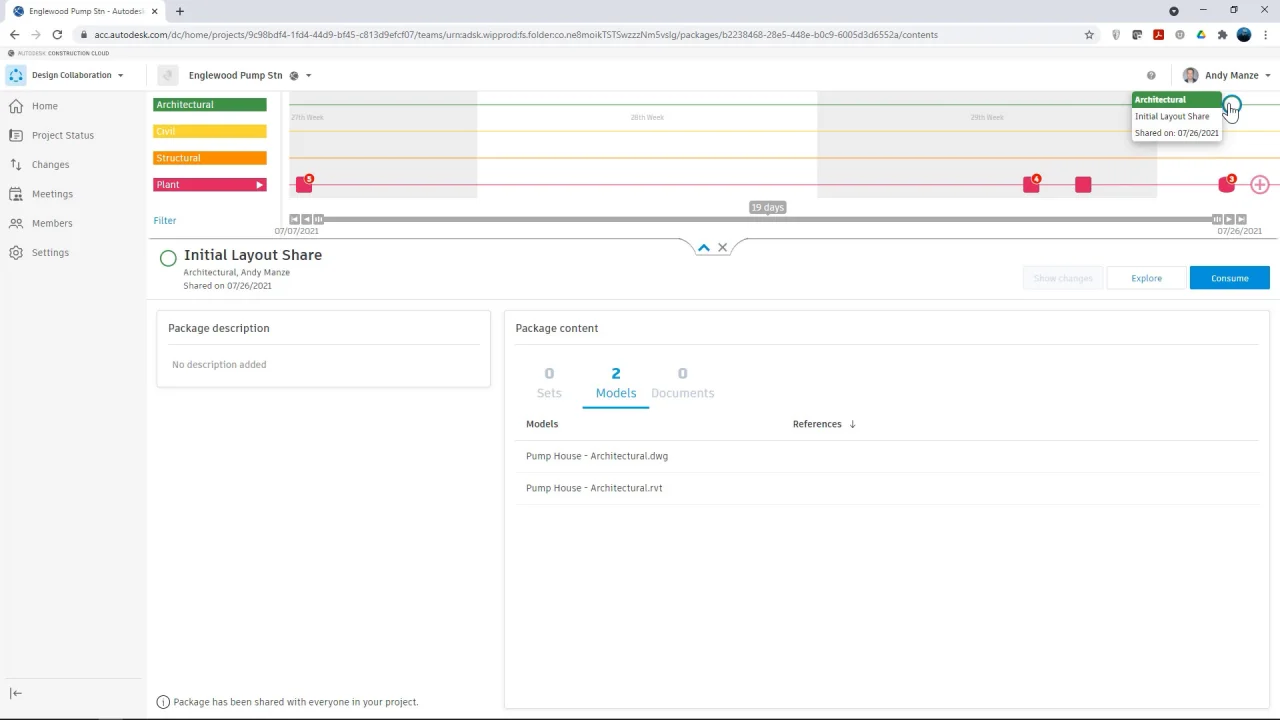This screenshot has height=720, width=1280.
Task: Open the timeline Filter link
Action: pyautogui.click(x=165, y=220)
